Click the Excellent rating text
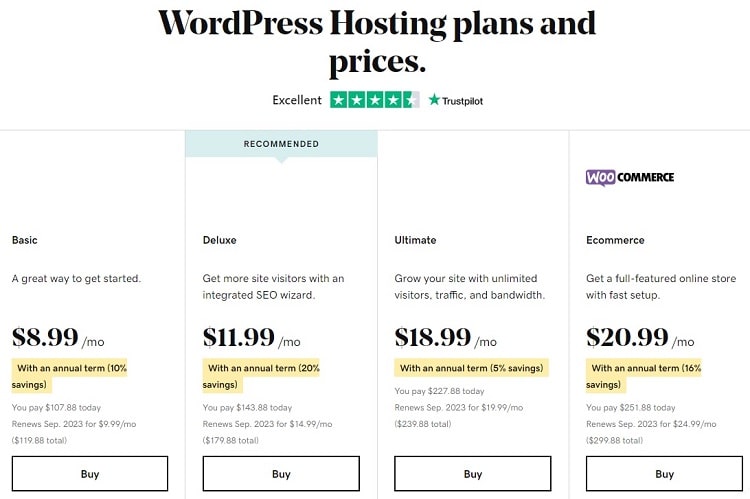This screenshot has width=750, height=499. point(297,100)
